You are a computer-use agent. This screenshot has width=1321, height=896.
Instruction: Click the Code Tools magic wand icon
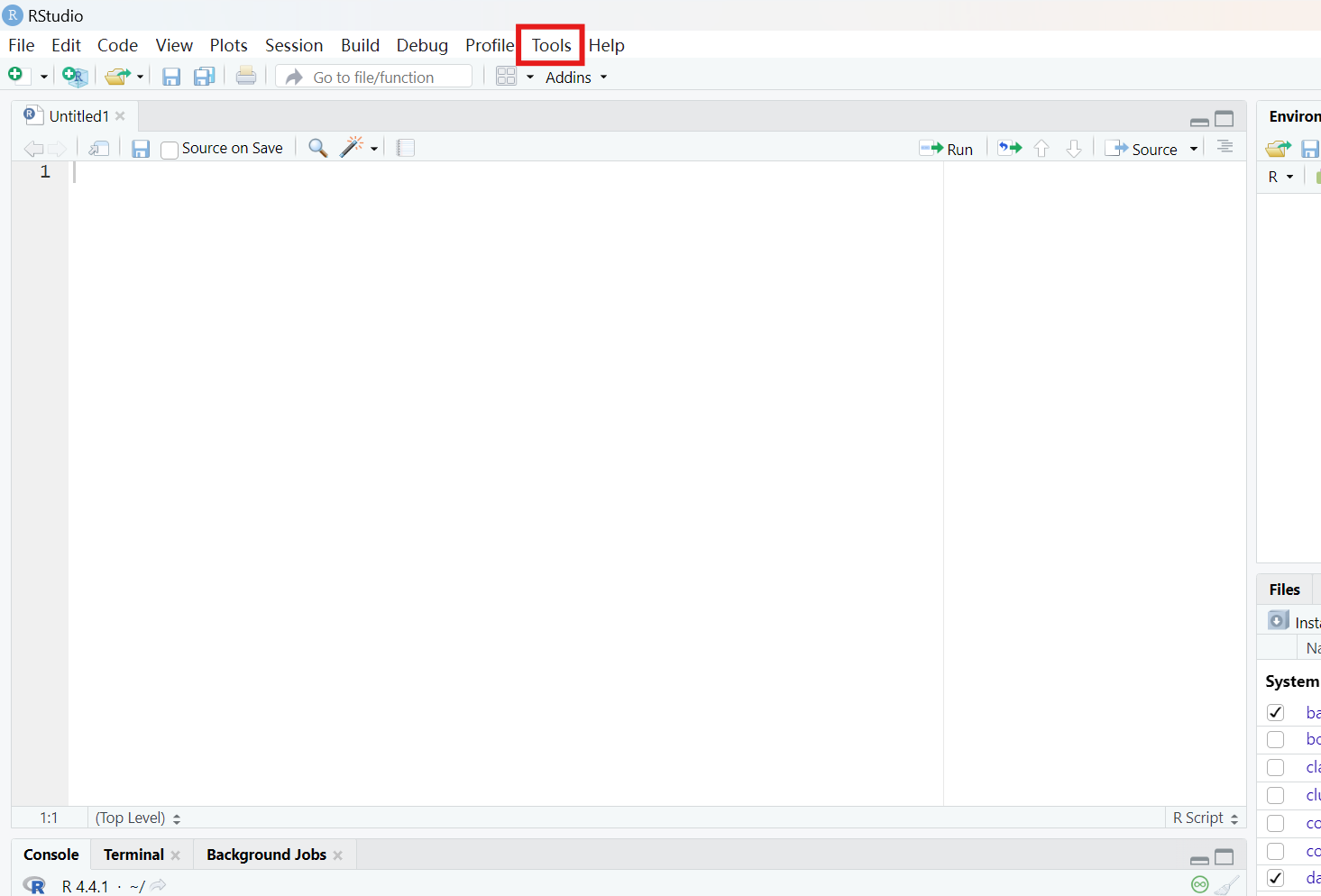(352, 147)
